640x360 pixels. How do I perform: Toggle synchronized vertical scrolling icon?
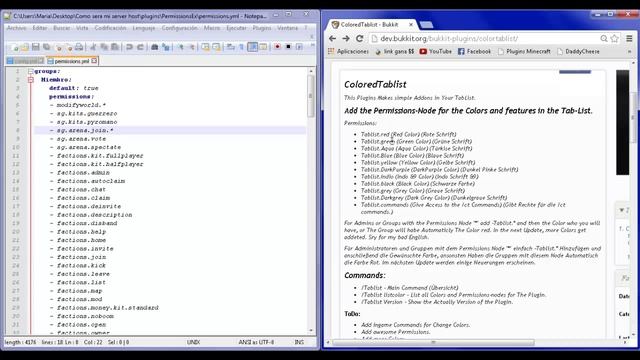205,47
